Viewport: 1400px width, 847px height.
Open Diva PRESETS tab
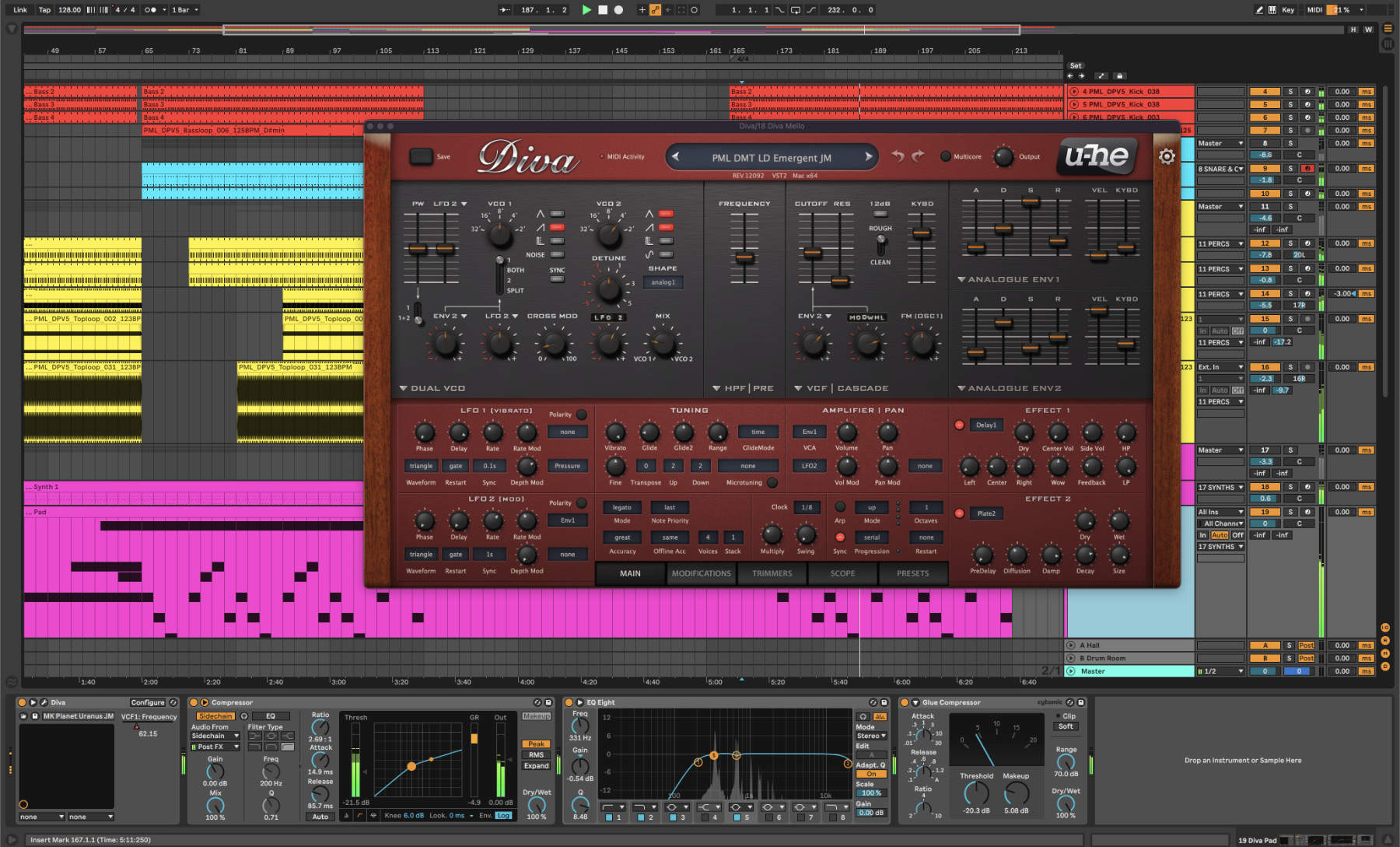tap(913, 573)
